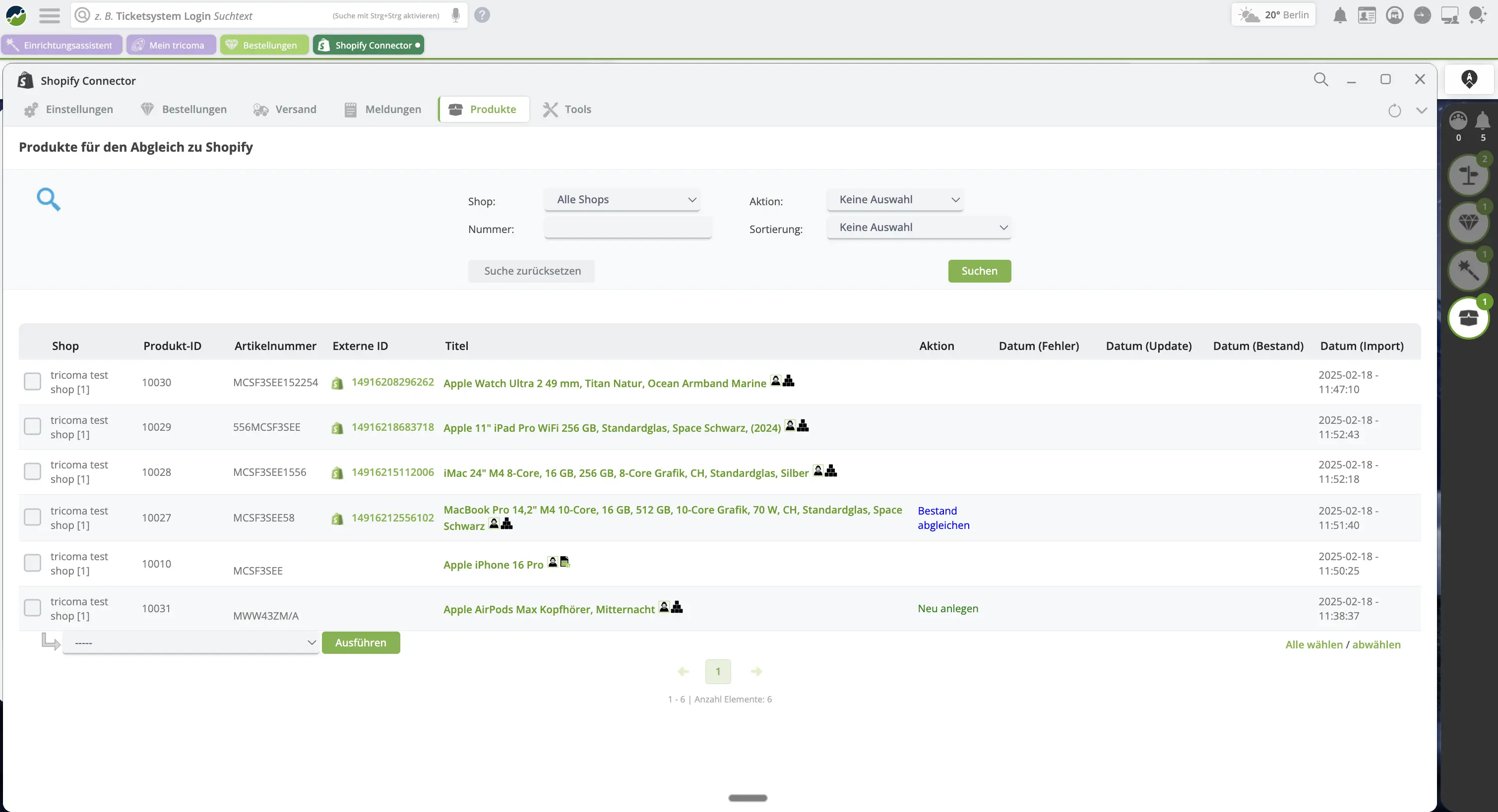Click the news card icon in top bar

tap(1367, 15)
